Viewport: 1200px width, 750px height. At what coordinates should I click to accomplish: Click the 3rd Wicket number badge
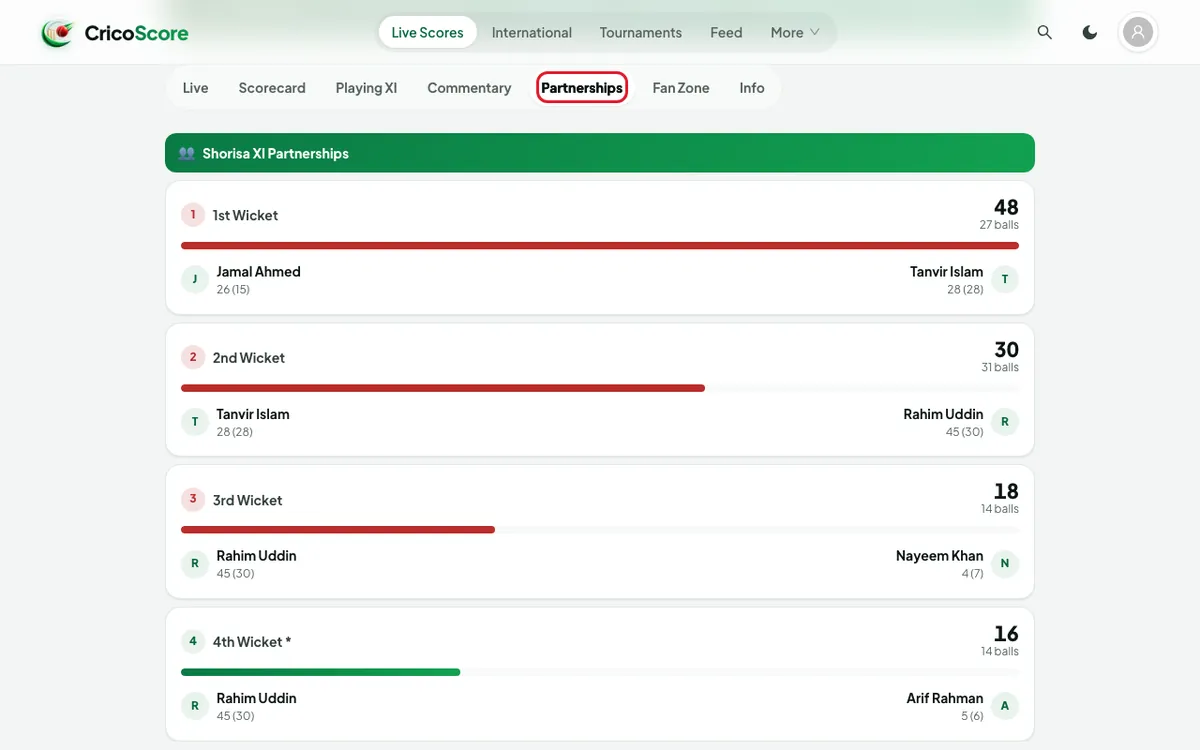point(193,499)
